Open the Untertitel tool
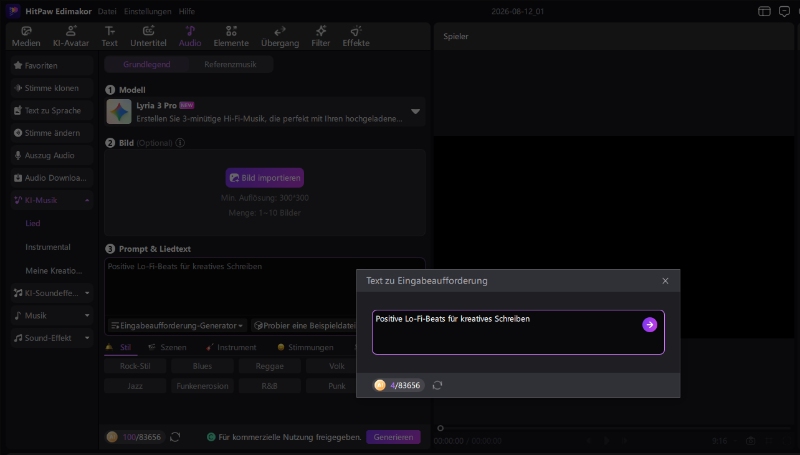 pyautogui.click(x=148, y=37)
